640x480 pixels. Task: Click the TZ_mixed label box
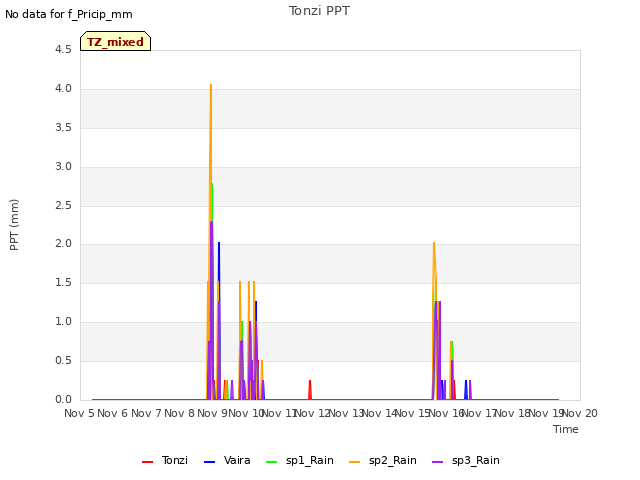tap(116, 41)
